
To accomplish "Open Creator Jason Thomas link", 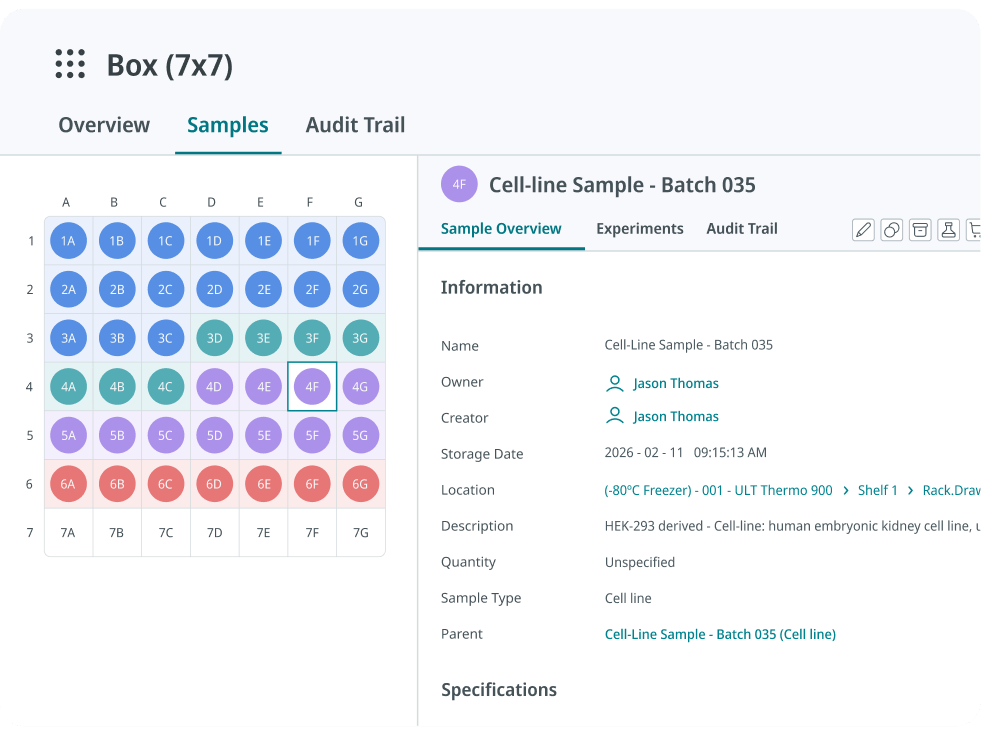I will pos(676,417).
